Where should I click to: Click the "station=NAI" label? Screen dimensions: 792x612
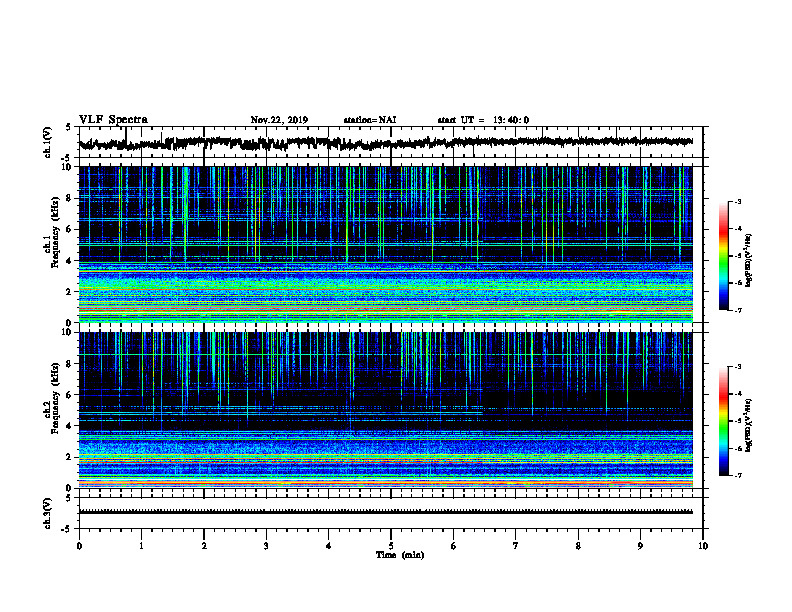coord(370,120)
